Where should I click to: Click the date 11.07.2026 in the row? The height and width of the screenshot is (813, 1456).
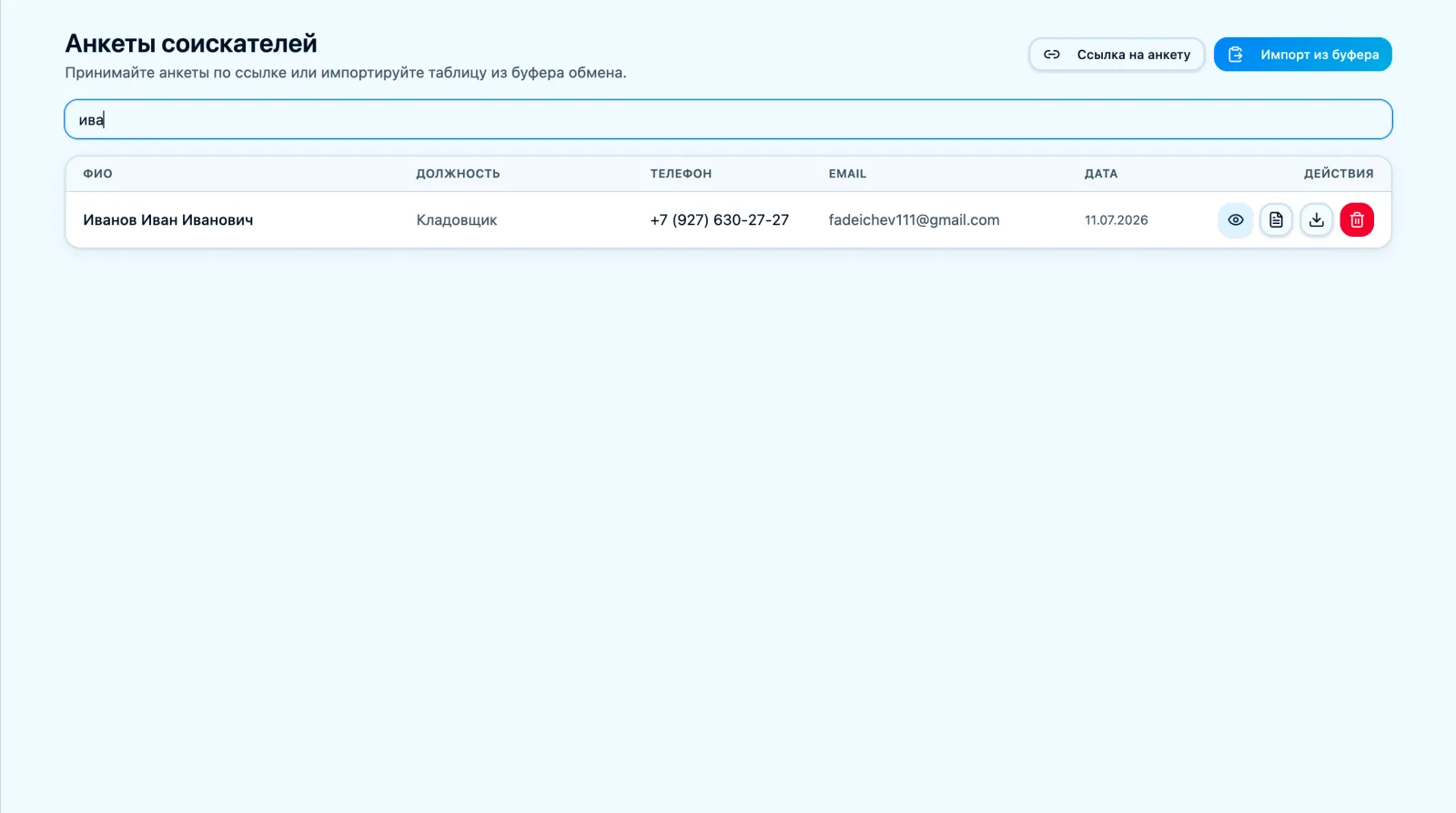coord(1117,220)
